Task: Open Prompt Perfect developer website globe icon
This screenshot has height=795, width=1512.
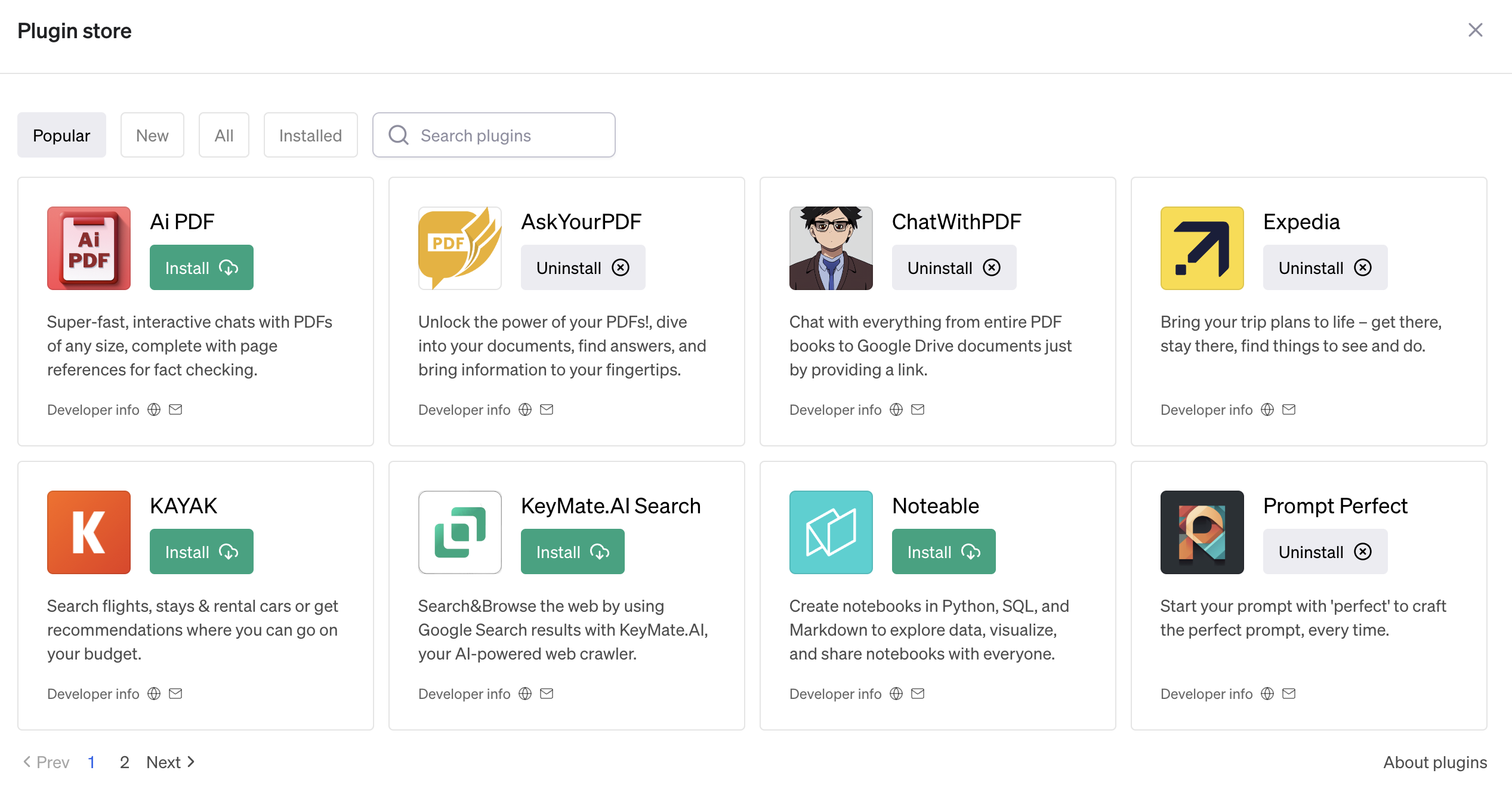Action: [x=1267, y=694]
